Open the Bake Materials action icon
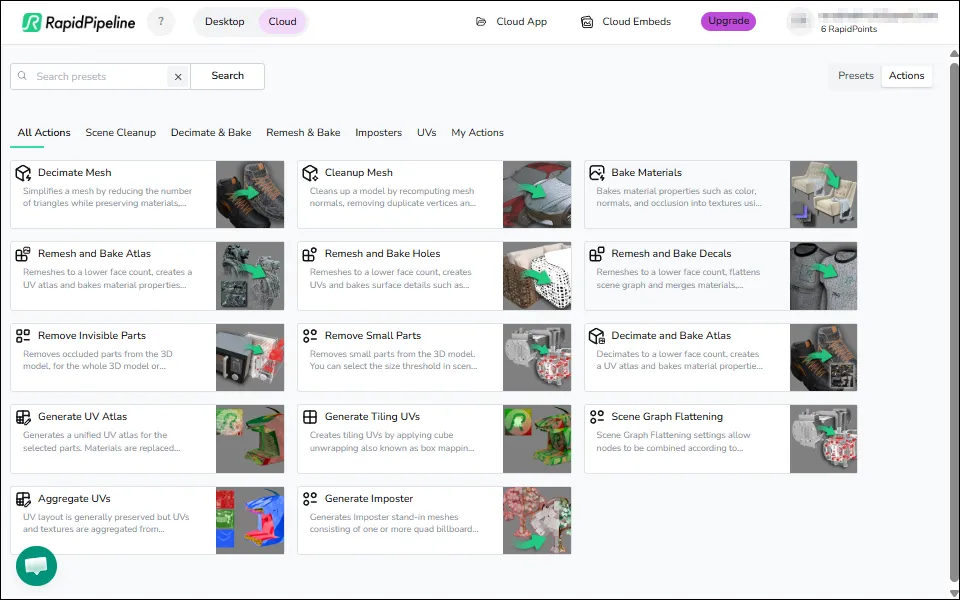Image resolution: width=960 pixels, height=600 pixels. tap(597, 171)
